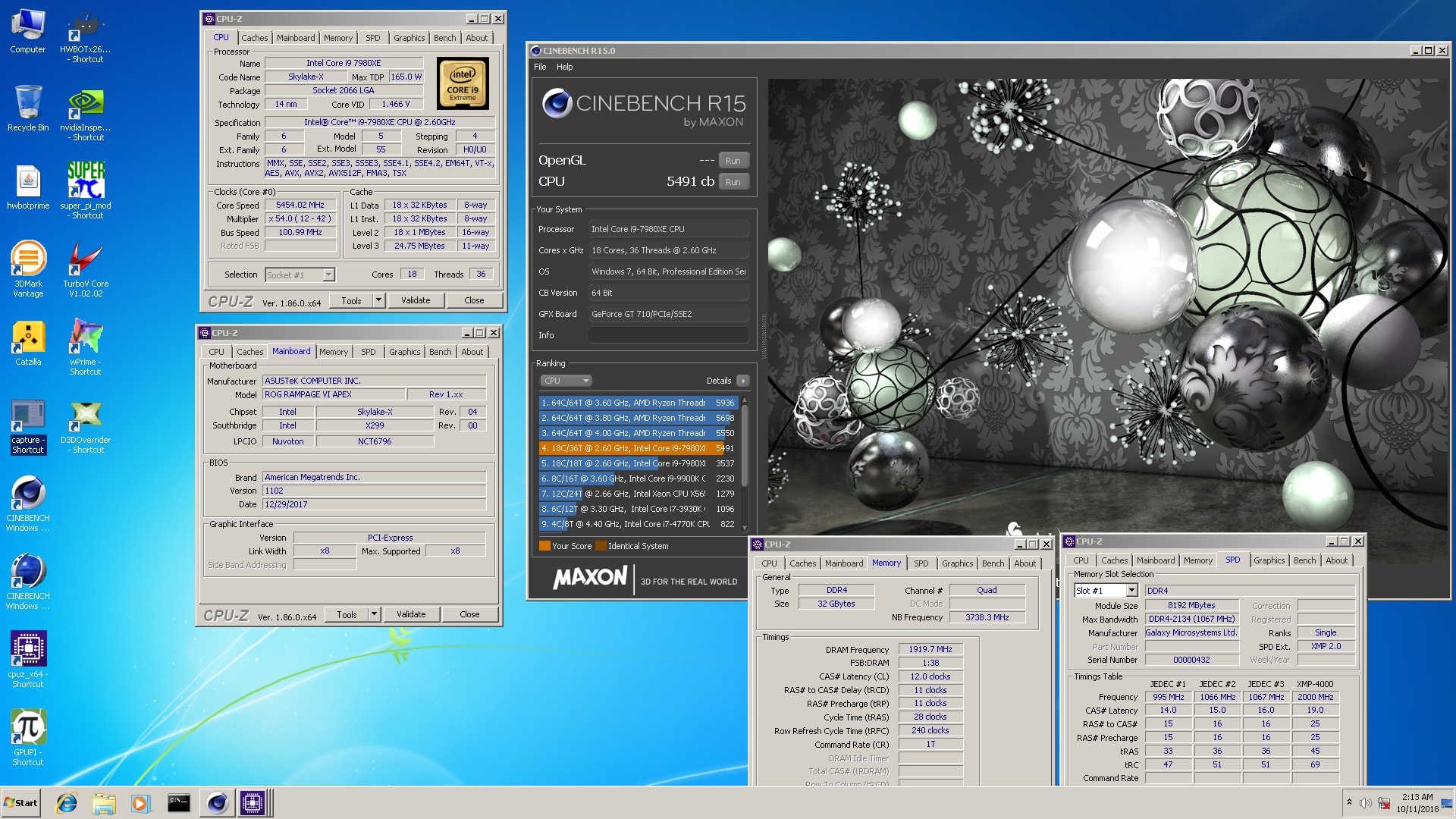Click the clock in the system tray

click(x=1417, y=803)
